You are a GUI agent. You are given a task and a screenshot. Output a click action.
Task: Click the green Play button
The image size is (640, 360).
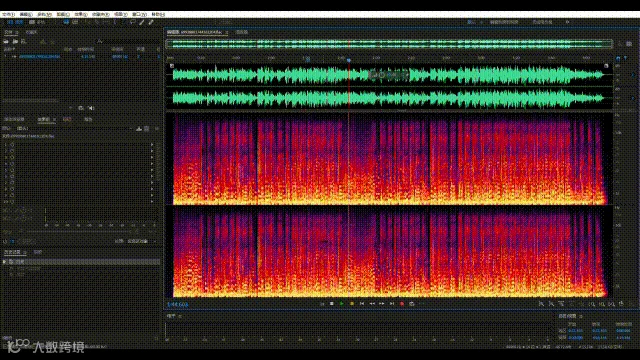[x=342, y=304]
